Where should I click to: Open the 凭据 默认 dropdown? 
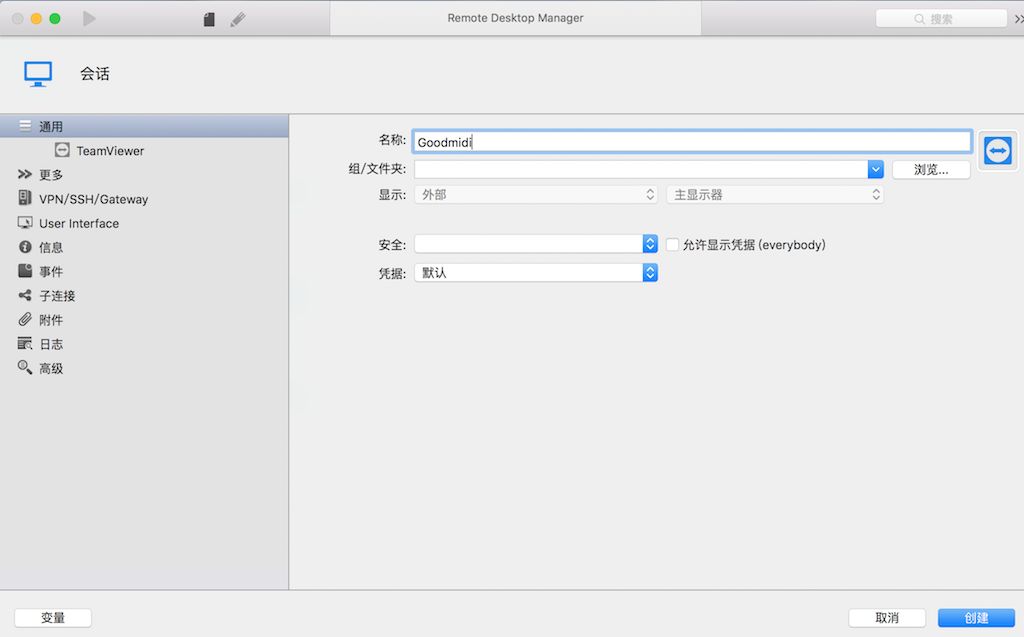tap(536, 272)
